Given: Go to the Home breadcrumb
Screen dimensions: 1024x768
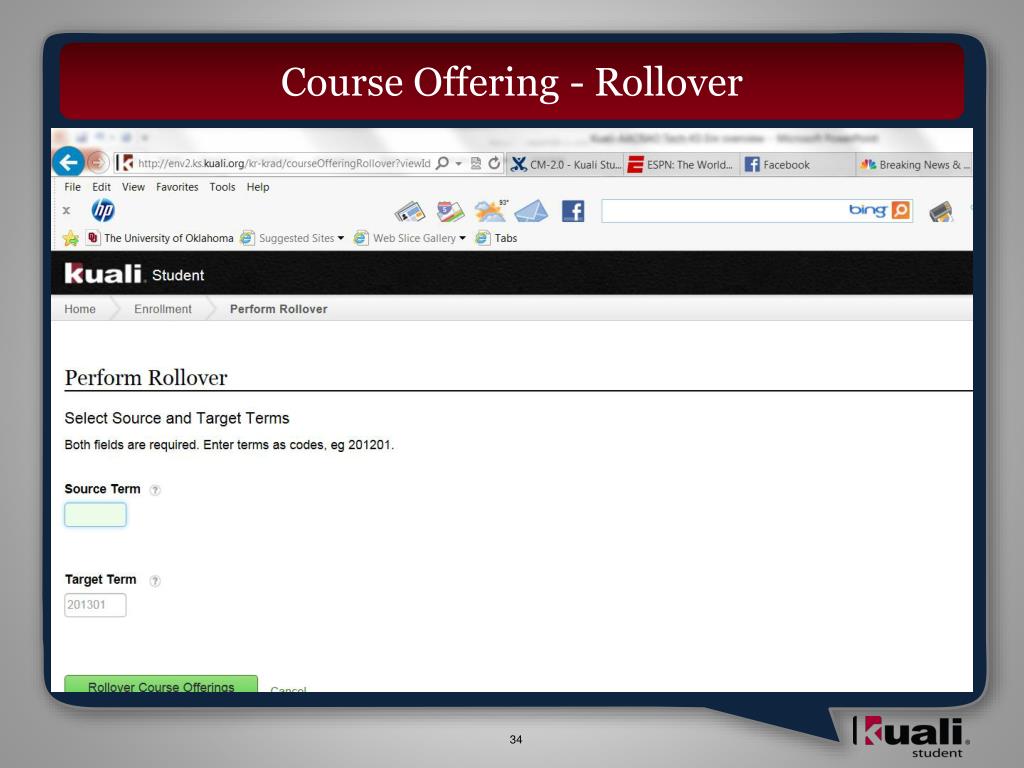Looking at the screenshot, I should pyautogui.click(x=80, y=309).
